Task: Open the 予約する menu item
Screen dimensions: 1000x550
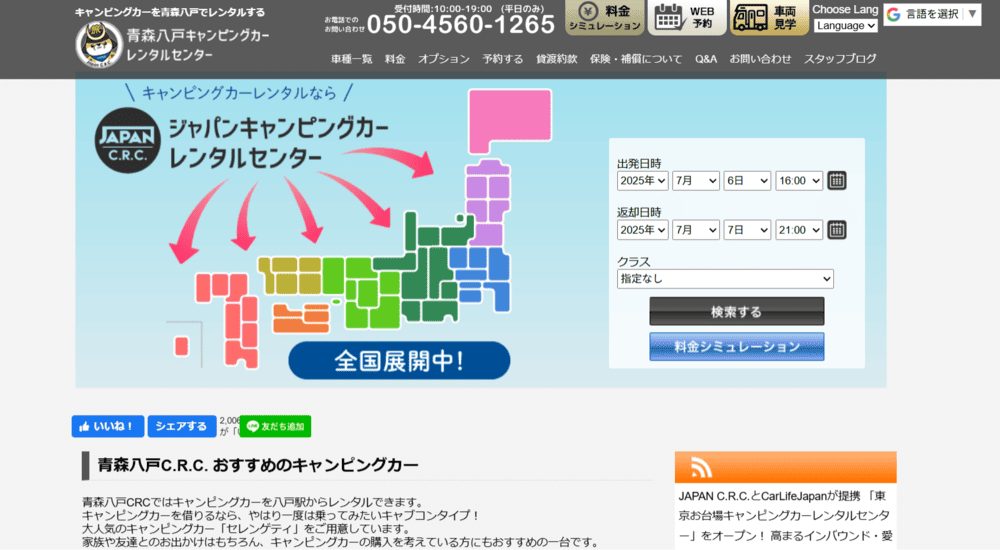Action: pos(503,59)
